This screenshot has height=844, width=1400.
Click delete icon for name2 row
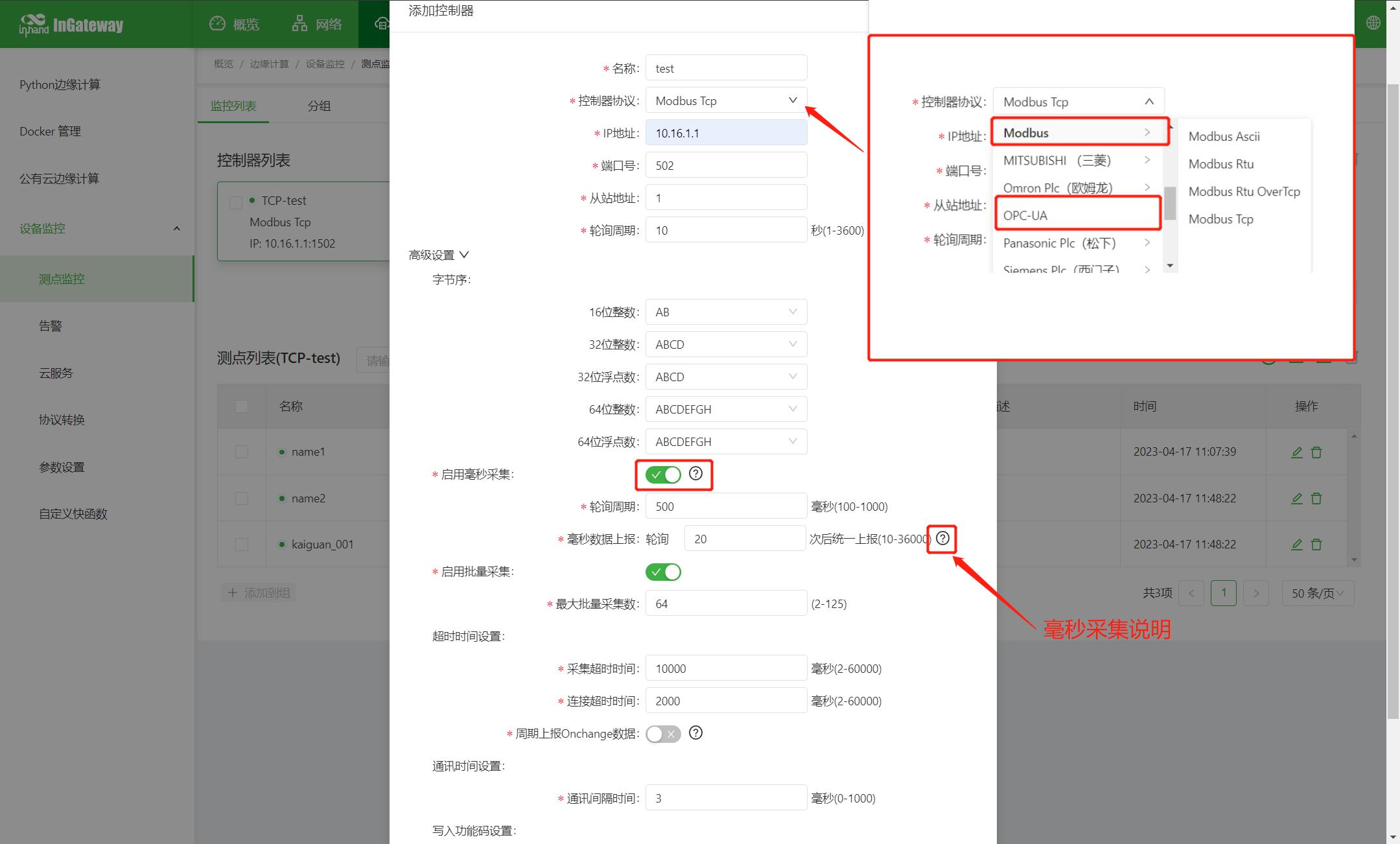1316,498
